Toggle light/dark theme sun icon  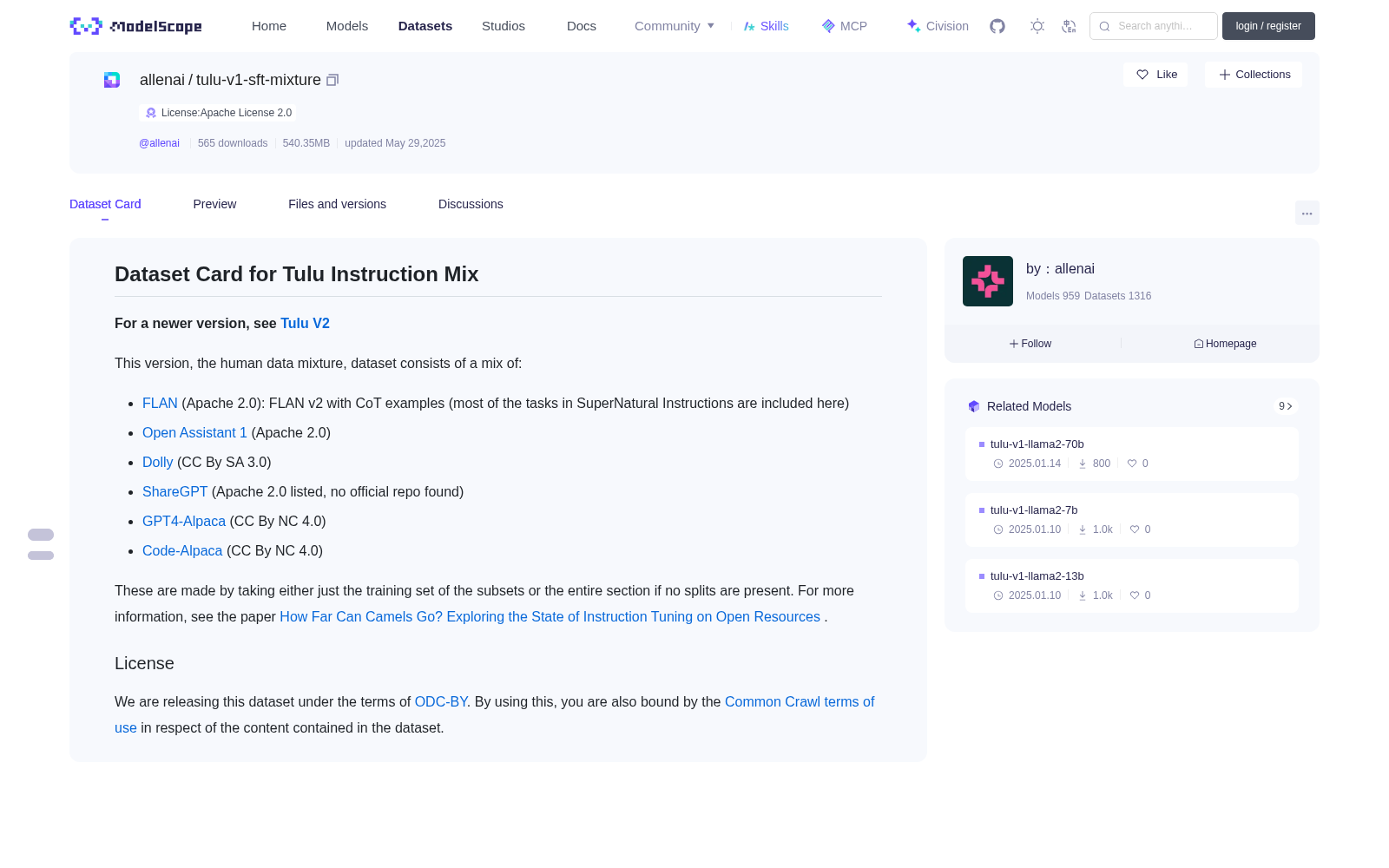coord(1037,26)
